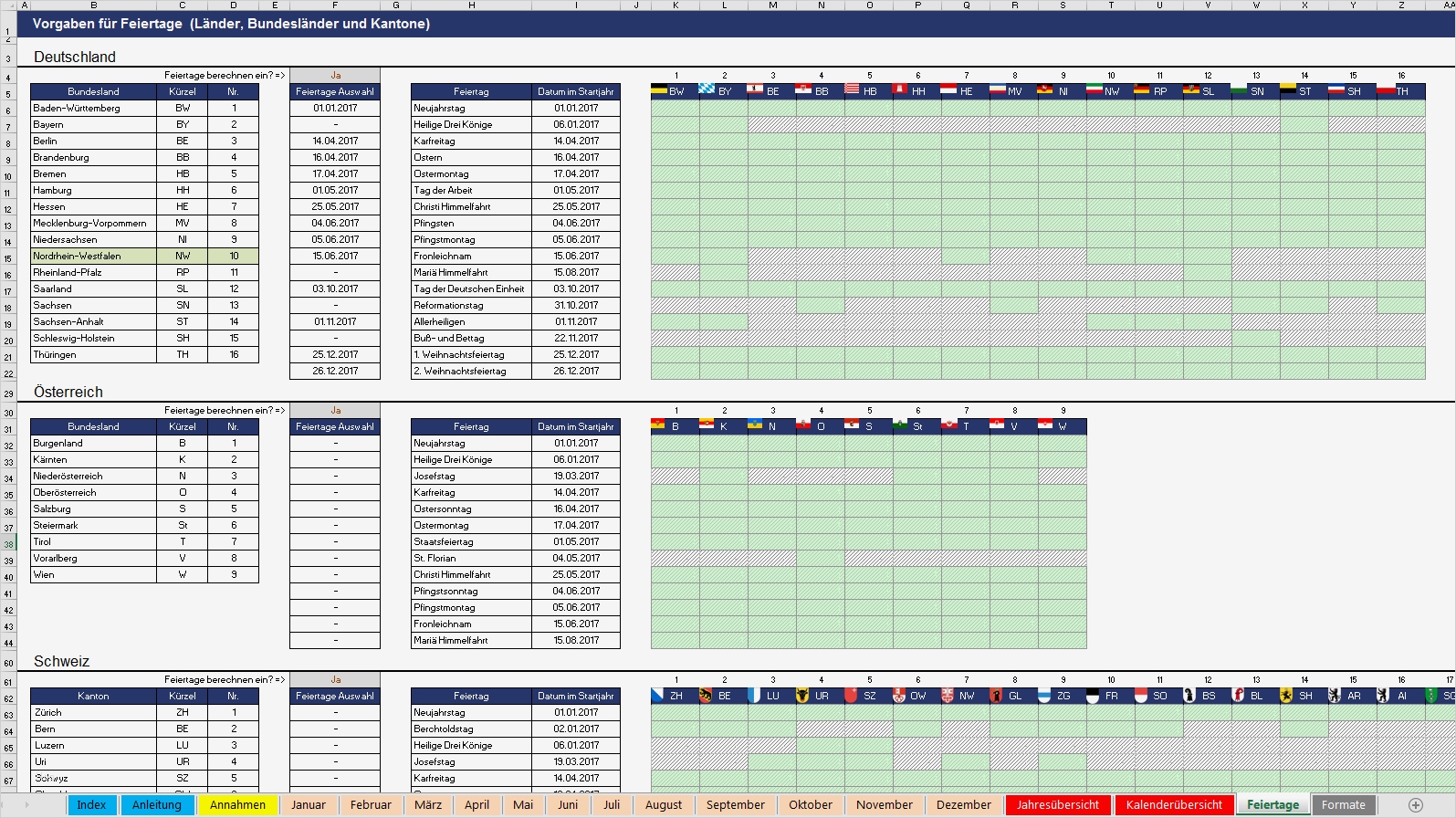Click the Österreich section heading
The image size is (1456, 818).
pos(68,392)
